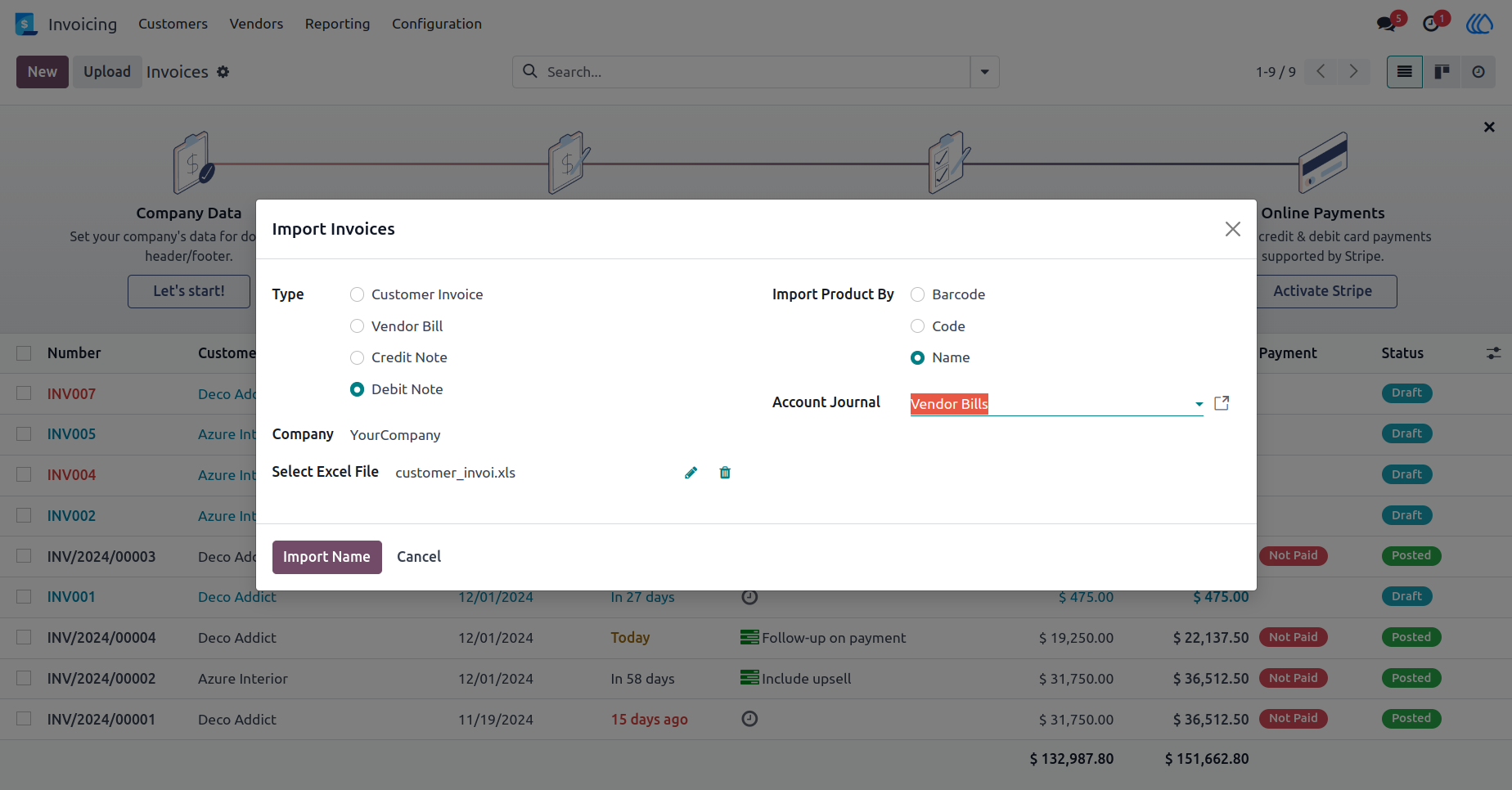Image resolution: width=1512 pixels, height=790 pixels.
Task: Open Vendor Bills journal external link icon
Action: click(1222, 403)
